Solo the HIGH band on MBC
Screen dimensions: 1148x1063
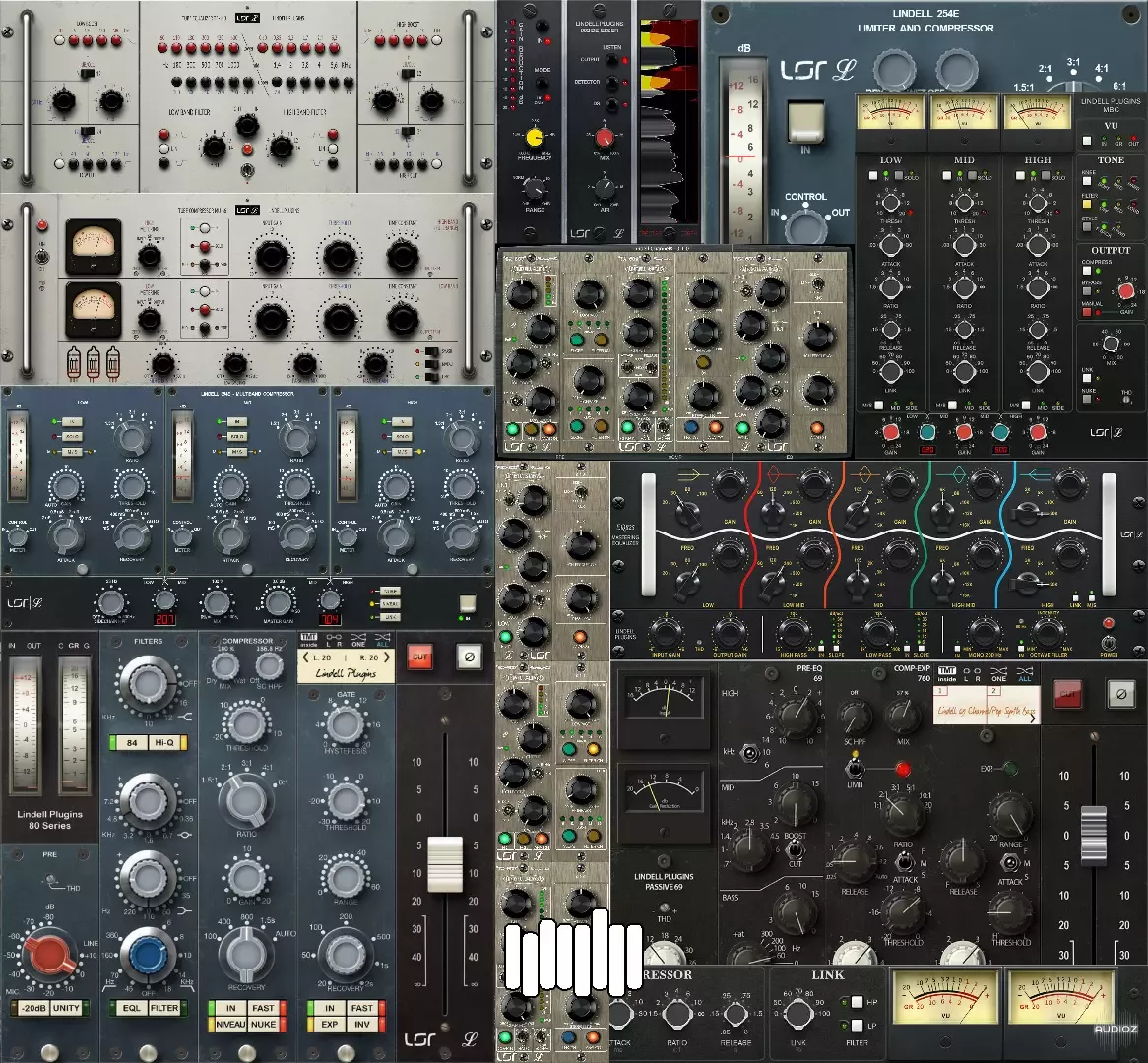click(x=1046, y=176)
